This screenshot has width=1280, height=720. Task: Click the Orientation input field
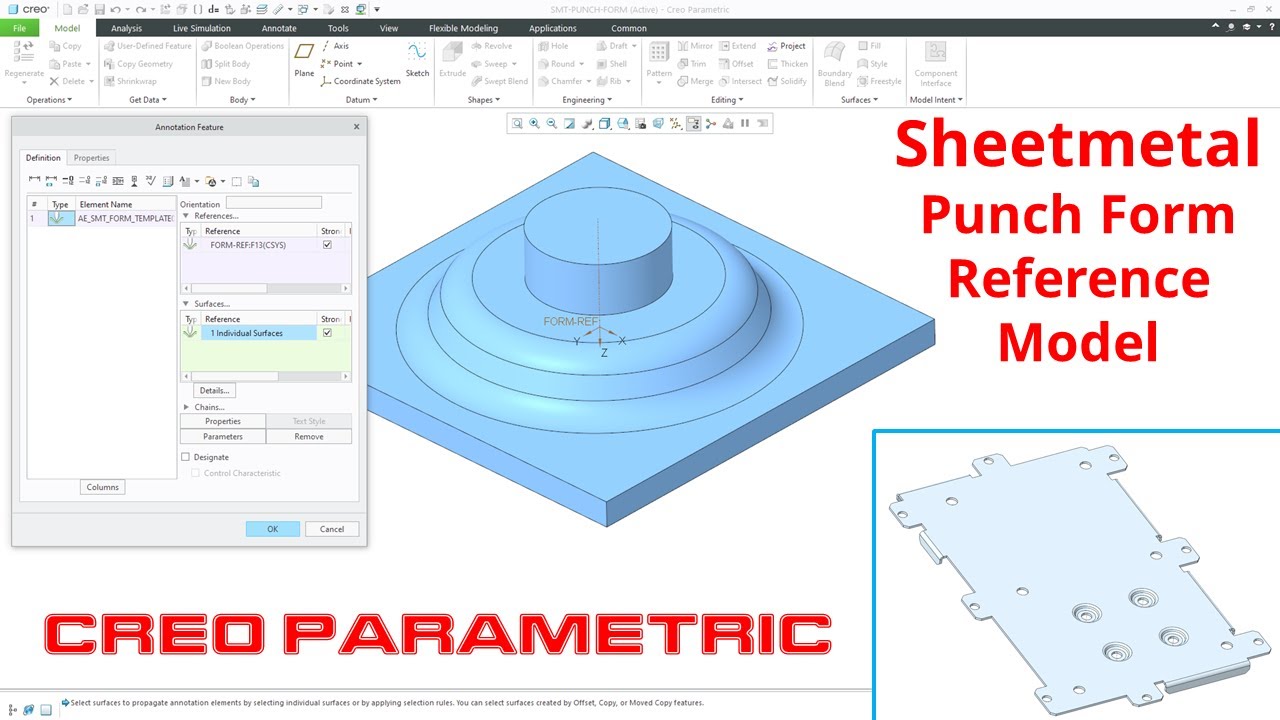pyautogui.click(x=274, y=203)
